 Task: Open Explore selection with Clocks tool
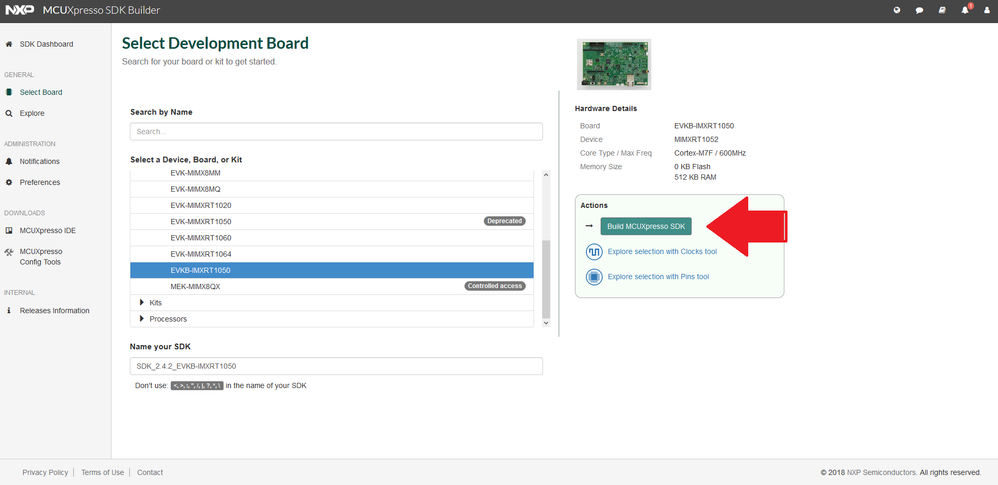(662, 252)
